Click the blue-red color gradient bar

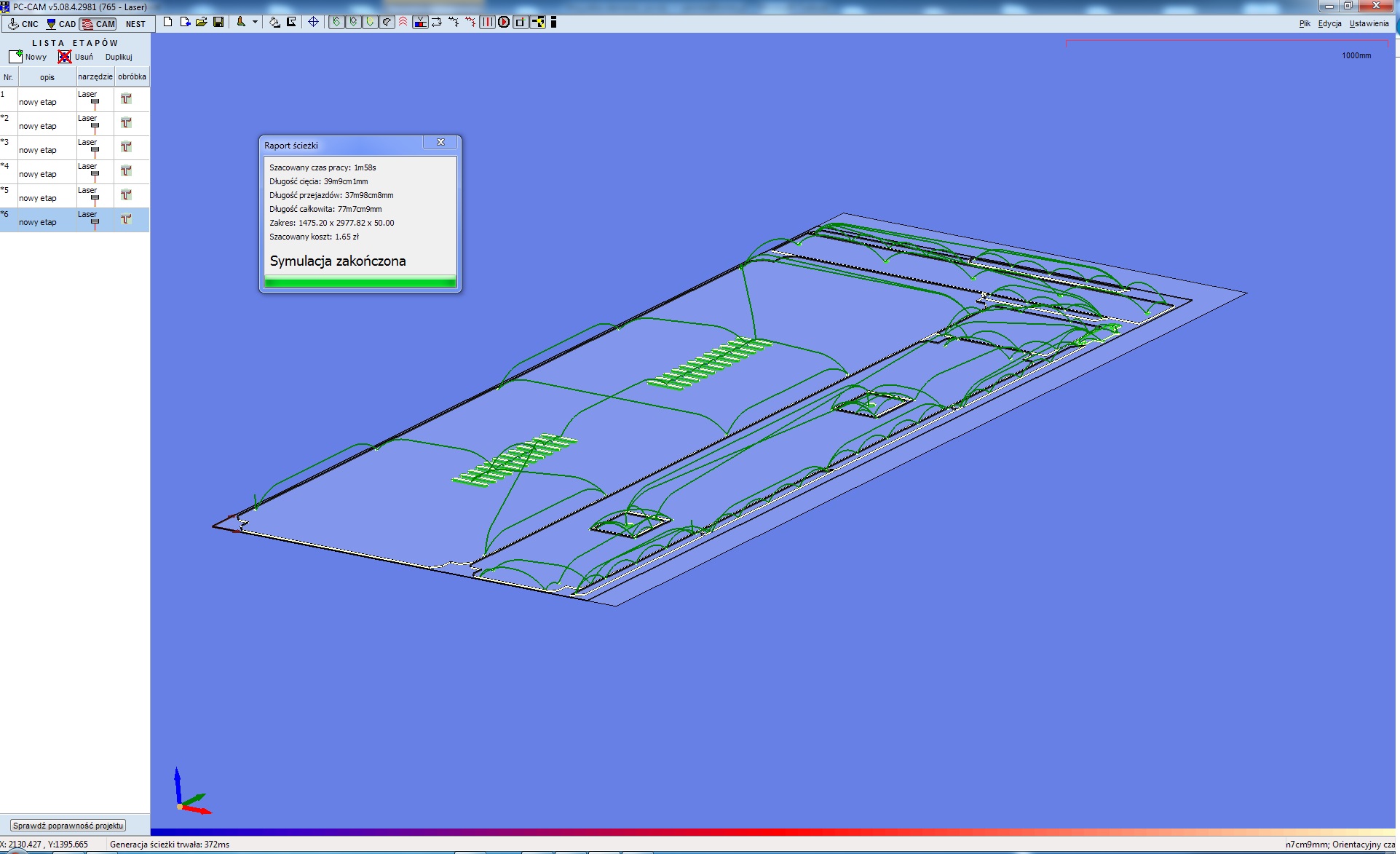pos(772,832)
